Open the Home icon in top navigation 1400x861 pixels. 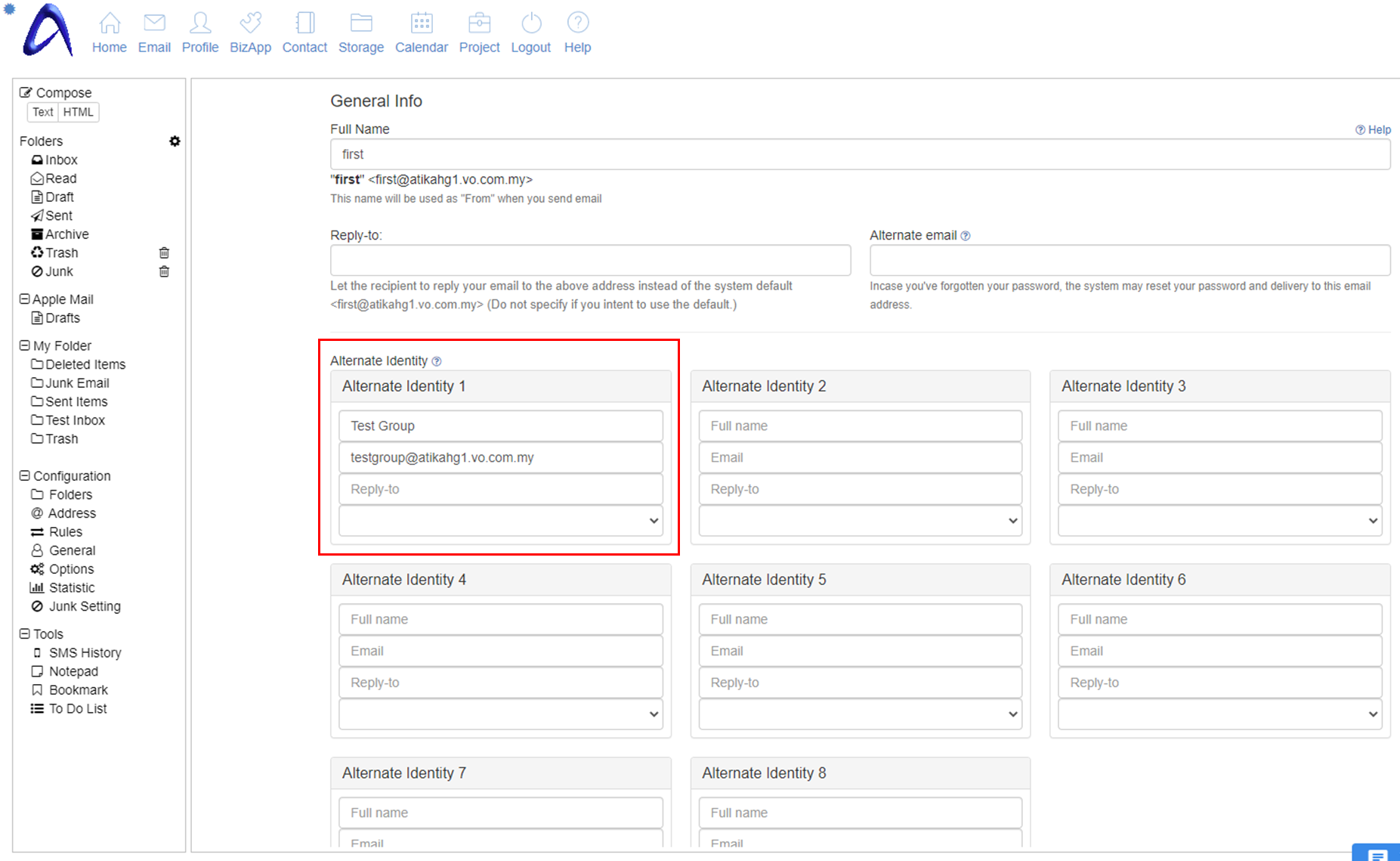click(110, 23)
